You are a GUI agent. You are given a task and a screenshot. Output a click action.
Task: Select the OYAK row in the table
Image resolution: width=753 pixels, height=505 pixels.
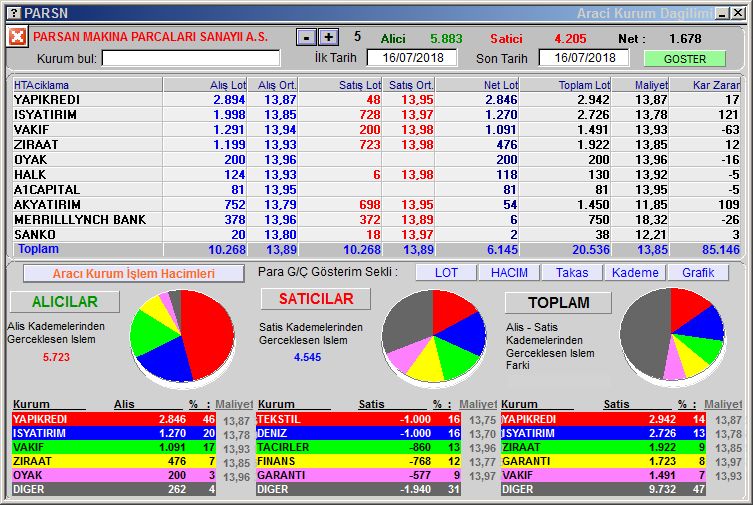tap(377, 159)
